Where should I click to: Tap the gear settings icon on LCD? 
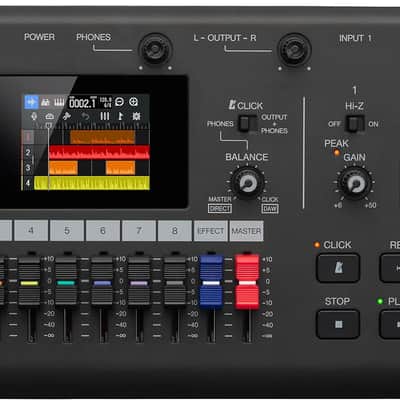point(136,116)
